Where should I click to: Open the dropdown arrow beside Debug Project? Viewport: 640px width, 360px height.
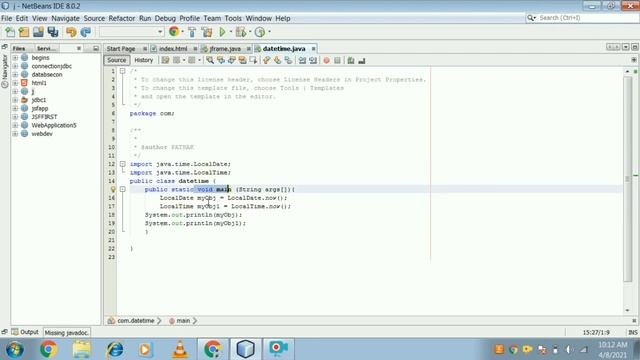[250, 32]
